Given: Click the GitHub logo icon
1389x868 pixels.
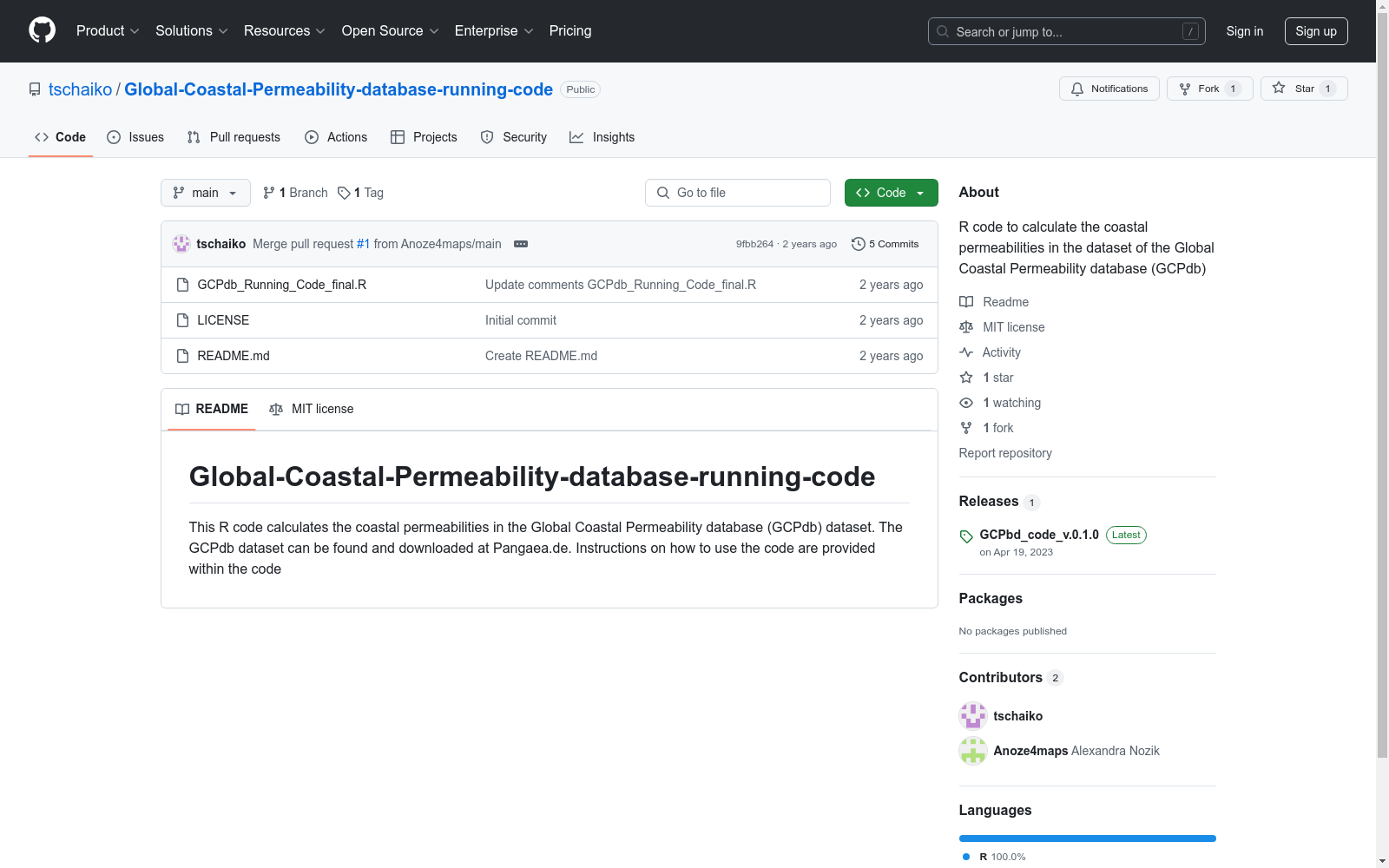Looking at the screenshot, I should (x=42, y=30).
